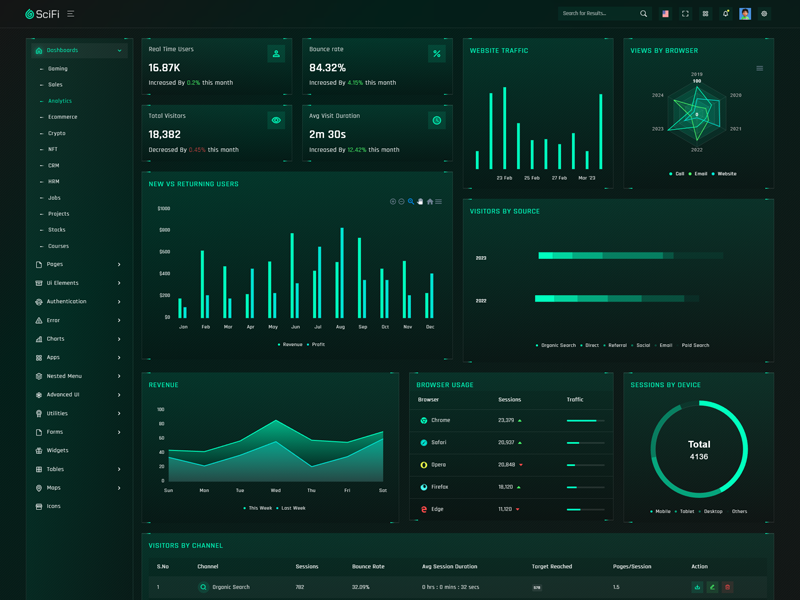Collapse sidebar with hamburger icon
This screenshot has height=600, width=800.
70,14
